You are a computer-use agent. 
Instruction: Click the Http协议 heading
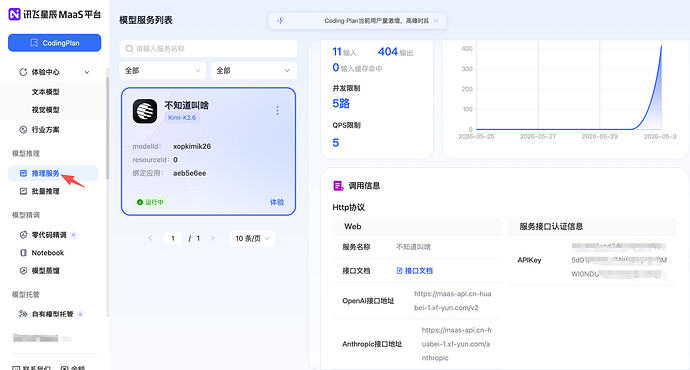349,207
